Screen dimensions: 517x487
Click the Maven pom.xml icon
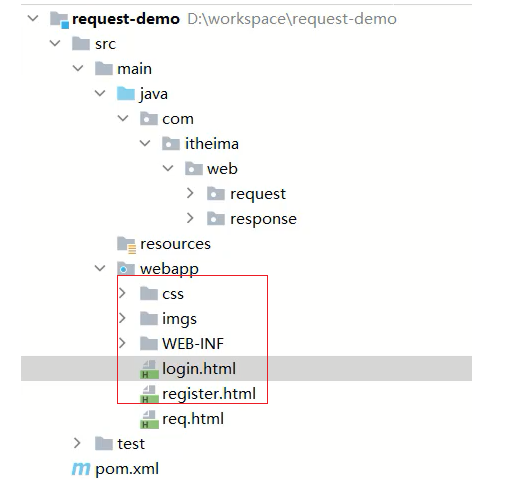(81, 469)
